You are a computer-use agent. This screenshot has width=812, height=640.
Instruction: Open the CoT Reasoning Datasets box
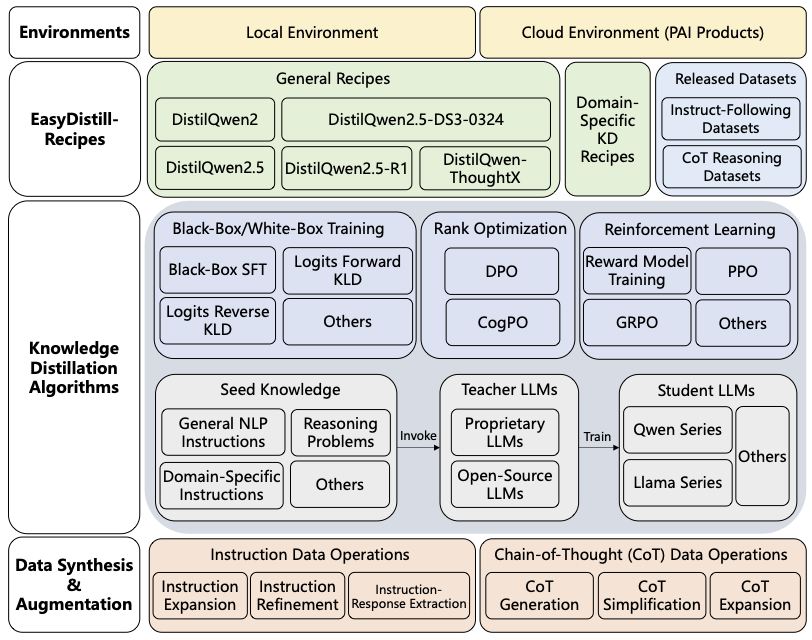pyautogui.click(x=732, y=167)
